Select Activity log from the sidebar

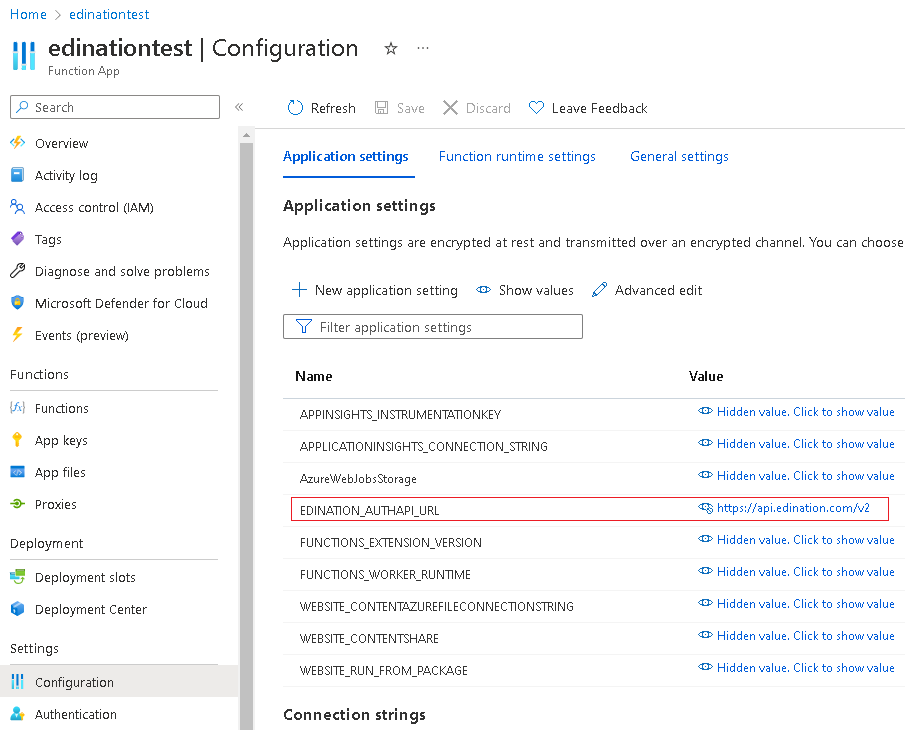tap(66, 175)
